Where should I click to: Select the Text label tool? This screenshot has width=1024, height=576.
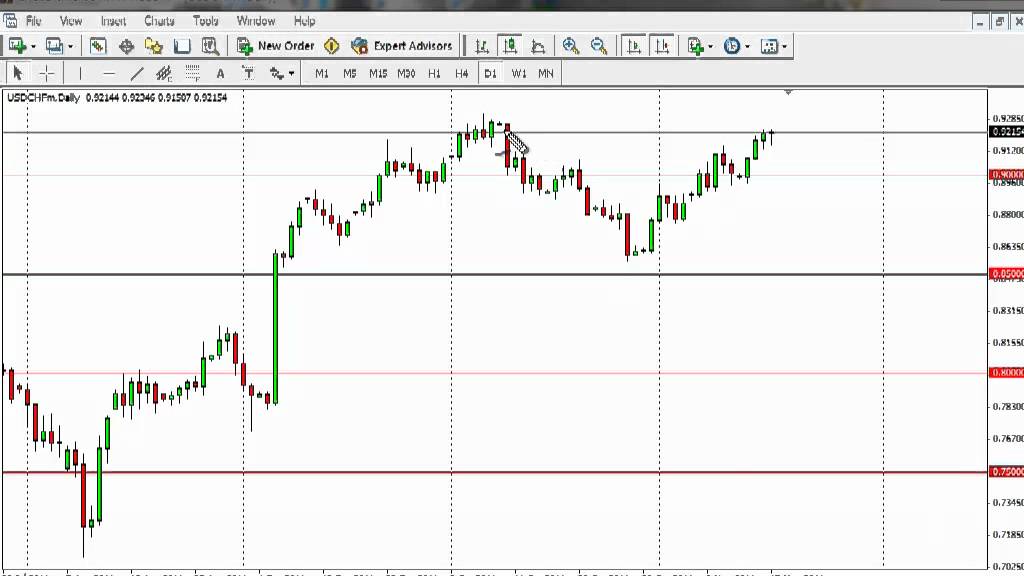click(220, 73)
